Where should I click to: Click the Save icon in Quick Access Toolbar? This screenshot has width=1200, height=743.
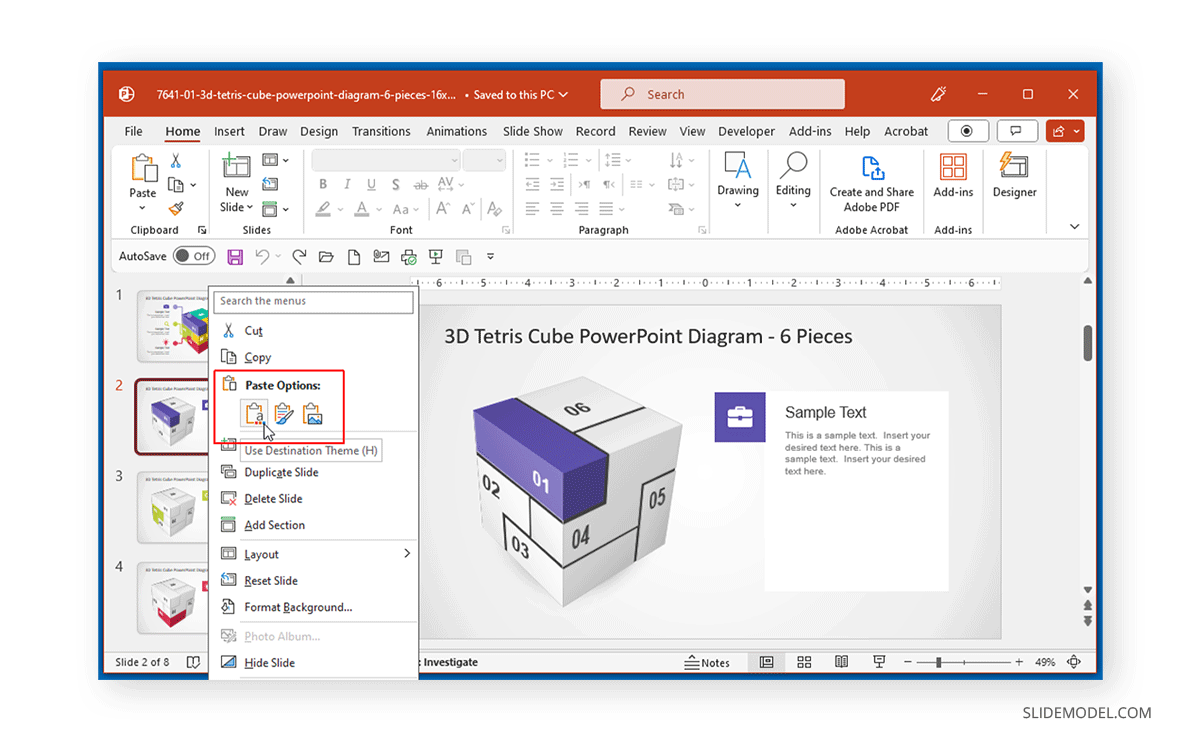pos(235,257)
